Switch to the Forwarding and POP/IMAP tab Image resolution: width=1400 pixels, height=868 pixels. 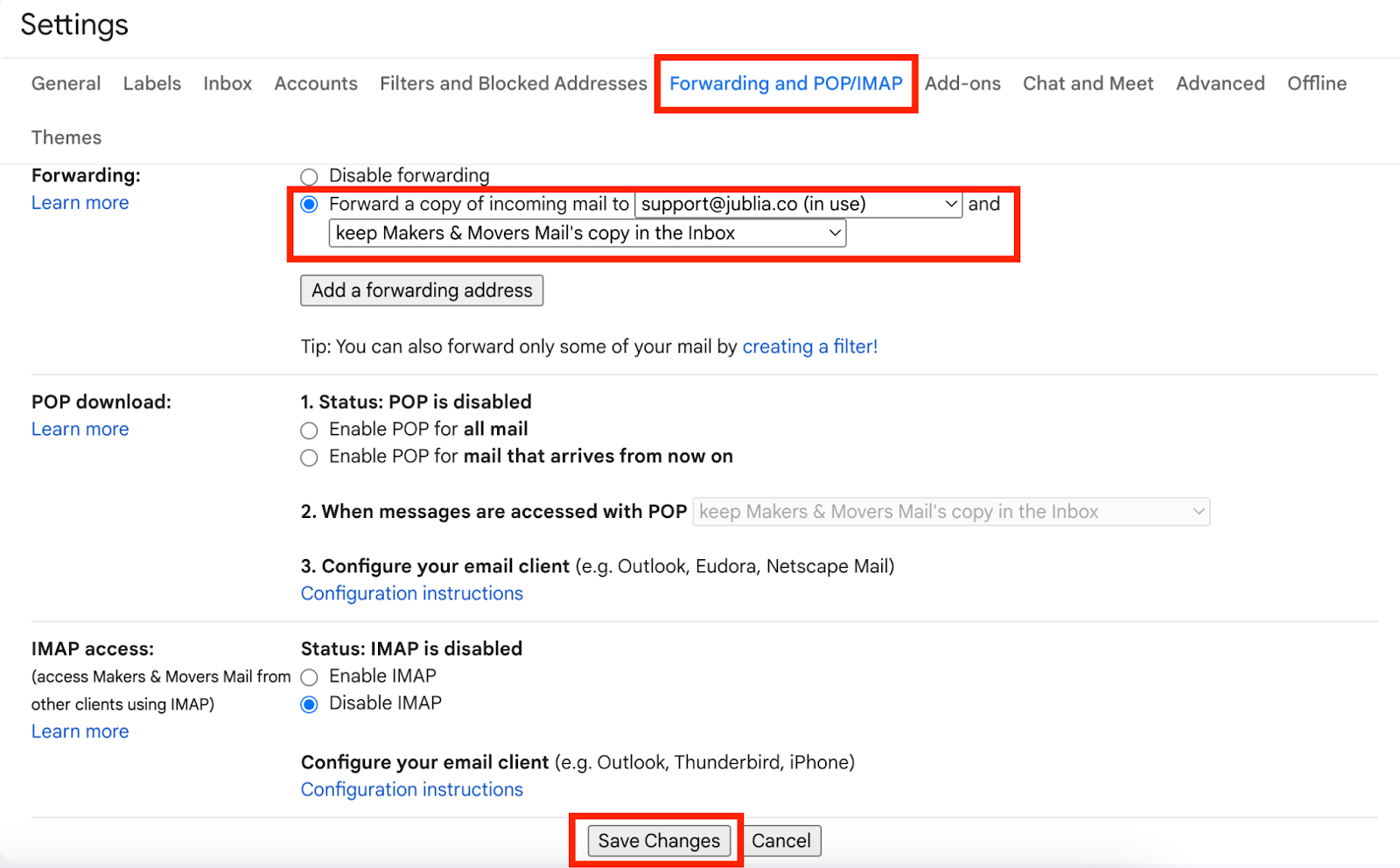coord(786,83)
